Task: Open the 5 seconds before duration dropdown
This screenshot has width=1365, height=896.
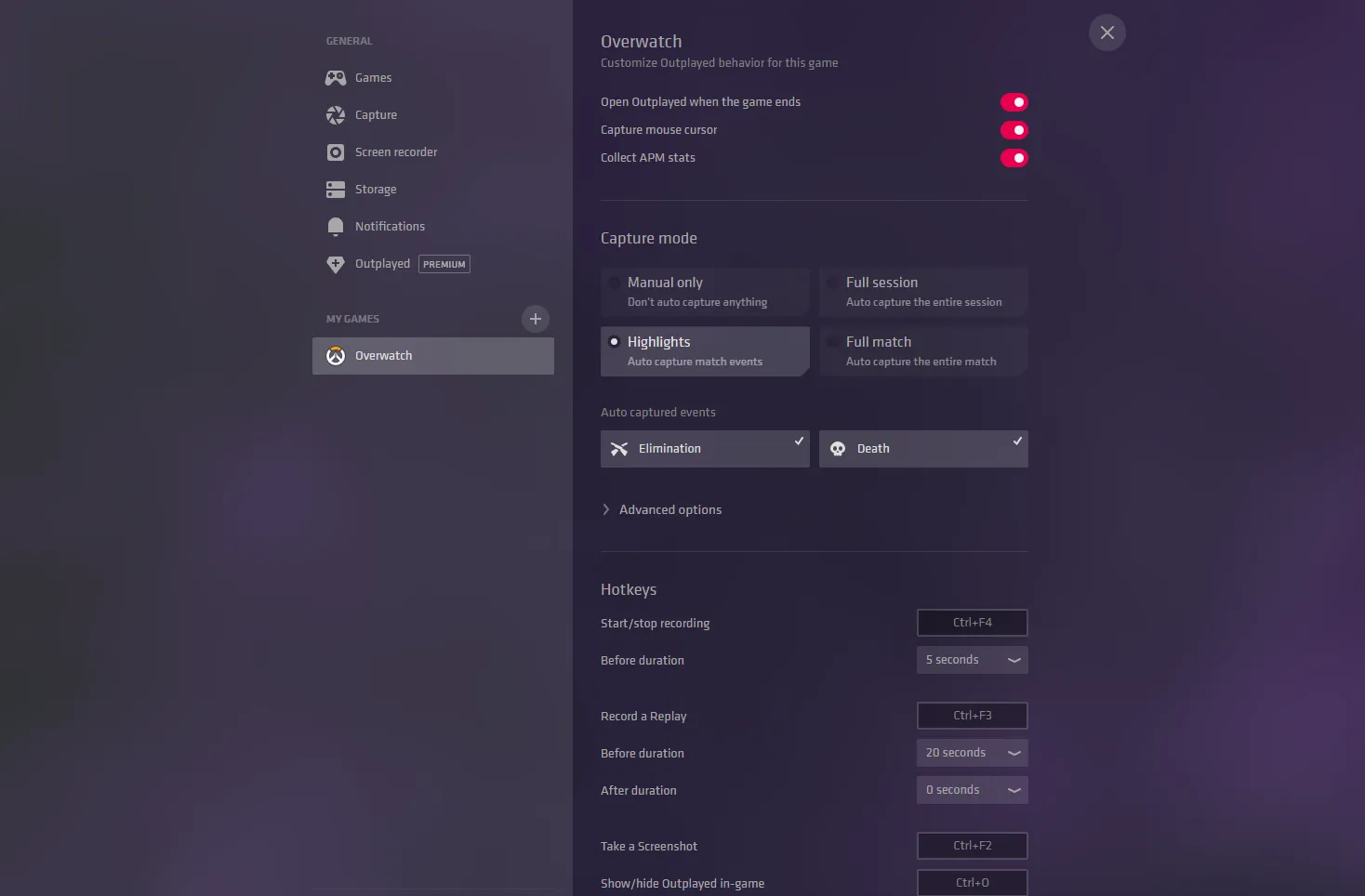Action: coord(973,660)
